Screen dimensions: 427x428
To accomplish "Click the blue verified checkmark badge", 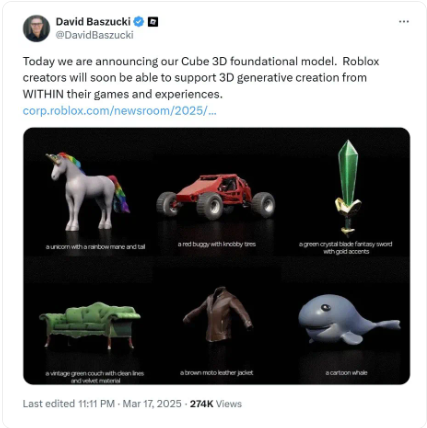I will click(139, 22).
